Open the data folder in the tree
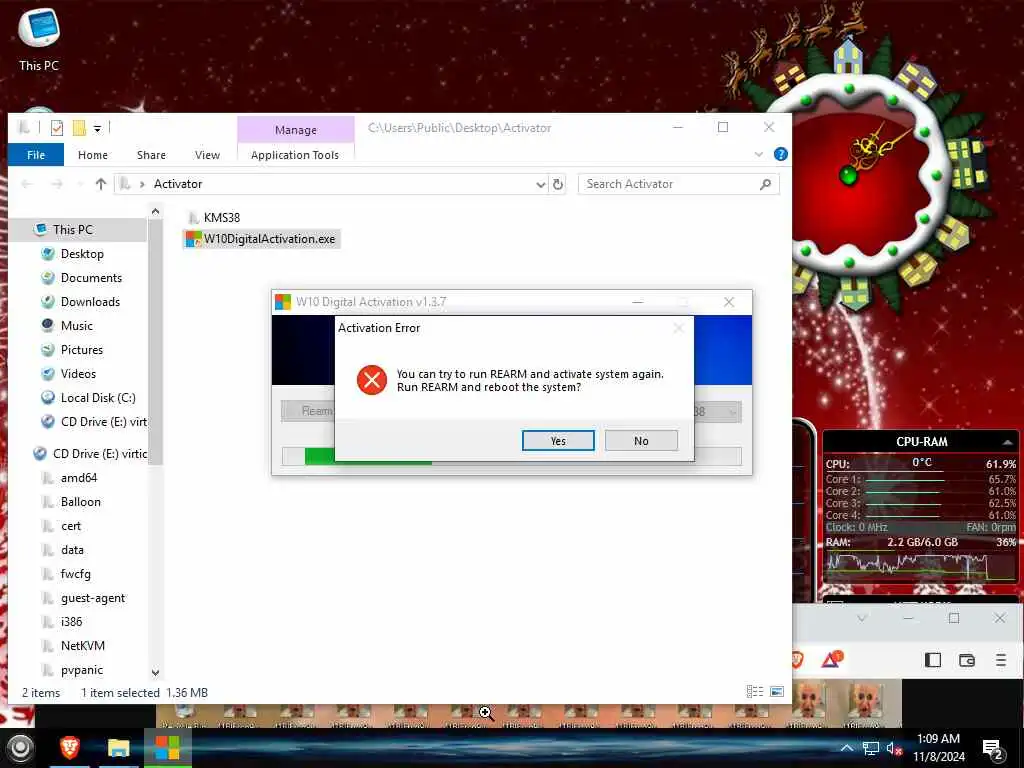The width and height of the screenshot is (1024, 768). [x=72, y=550]
